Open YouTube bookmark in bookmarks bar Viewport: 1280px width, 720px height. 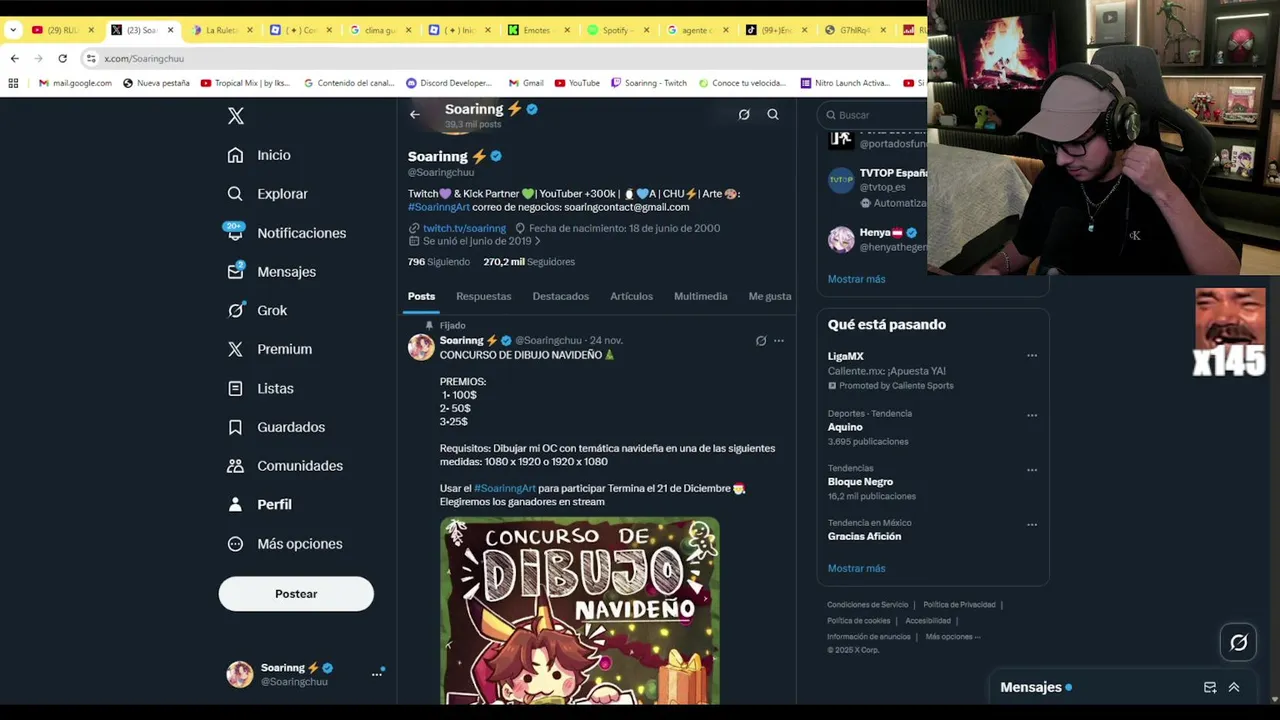tap(577, 83)
